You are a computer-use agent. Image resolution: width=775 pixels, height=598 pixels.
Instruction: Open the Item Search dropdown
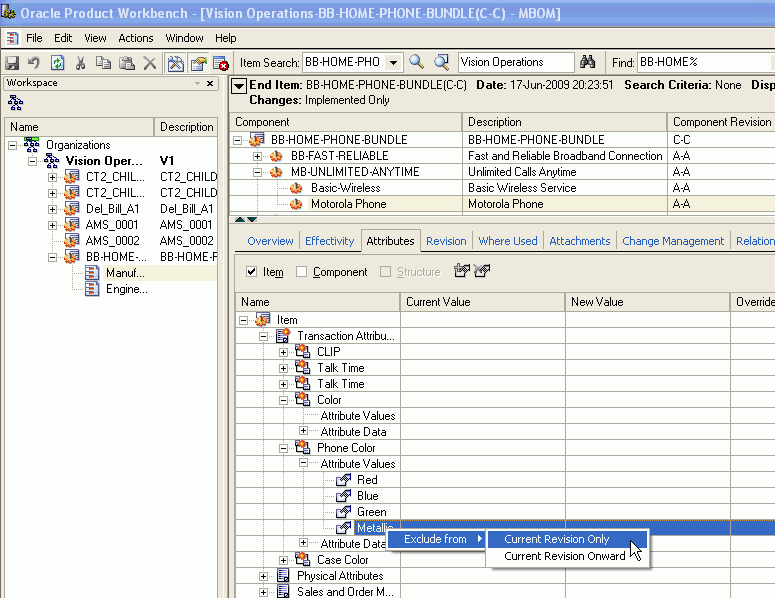tap(393, 62)
